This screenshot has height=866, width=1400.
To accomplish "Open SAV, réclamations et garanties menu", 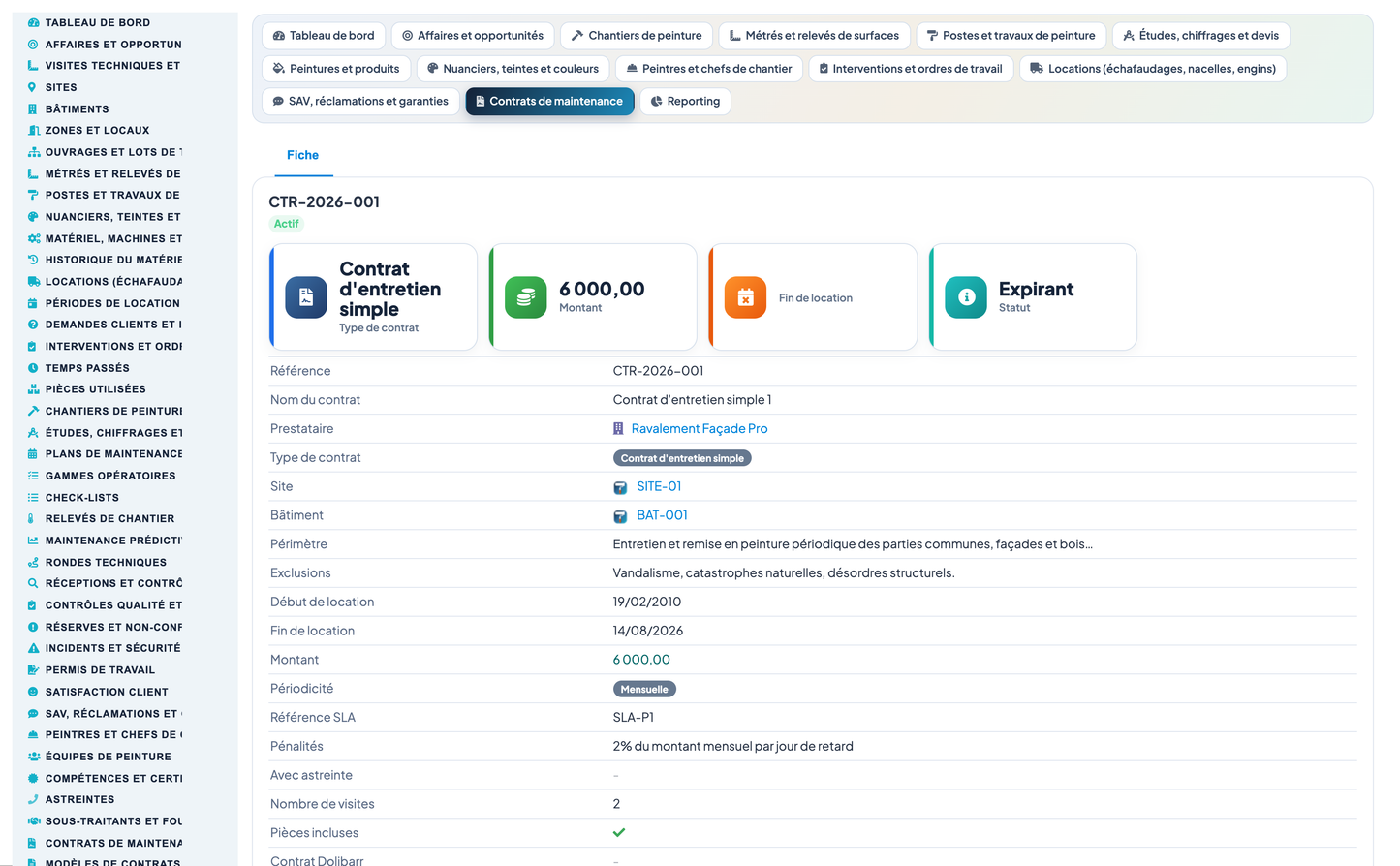I will 360,101.
